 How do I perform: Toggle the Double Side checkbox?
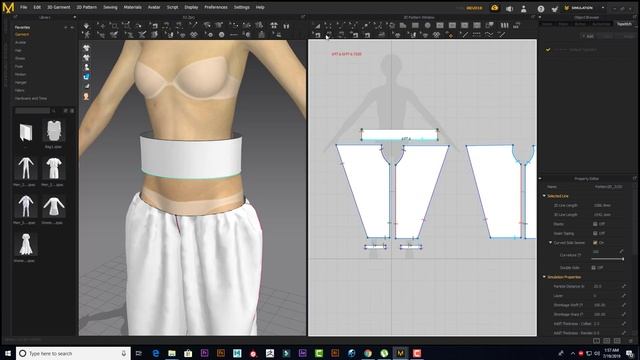(x=593, y=268)
